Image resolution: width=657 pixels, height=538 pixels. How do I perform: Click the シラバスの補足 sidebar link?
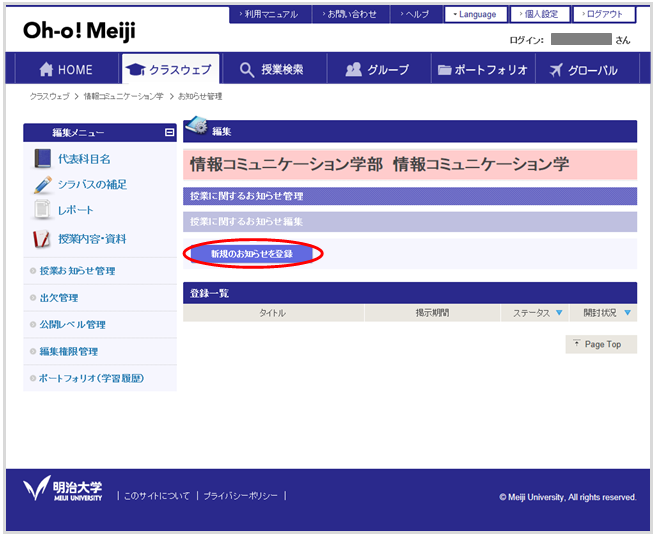[x=92, y=185]
